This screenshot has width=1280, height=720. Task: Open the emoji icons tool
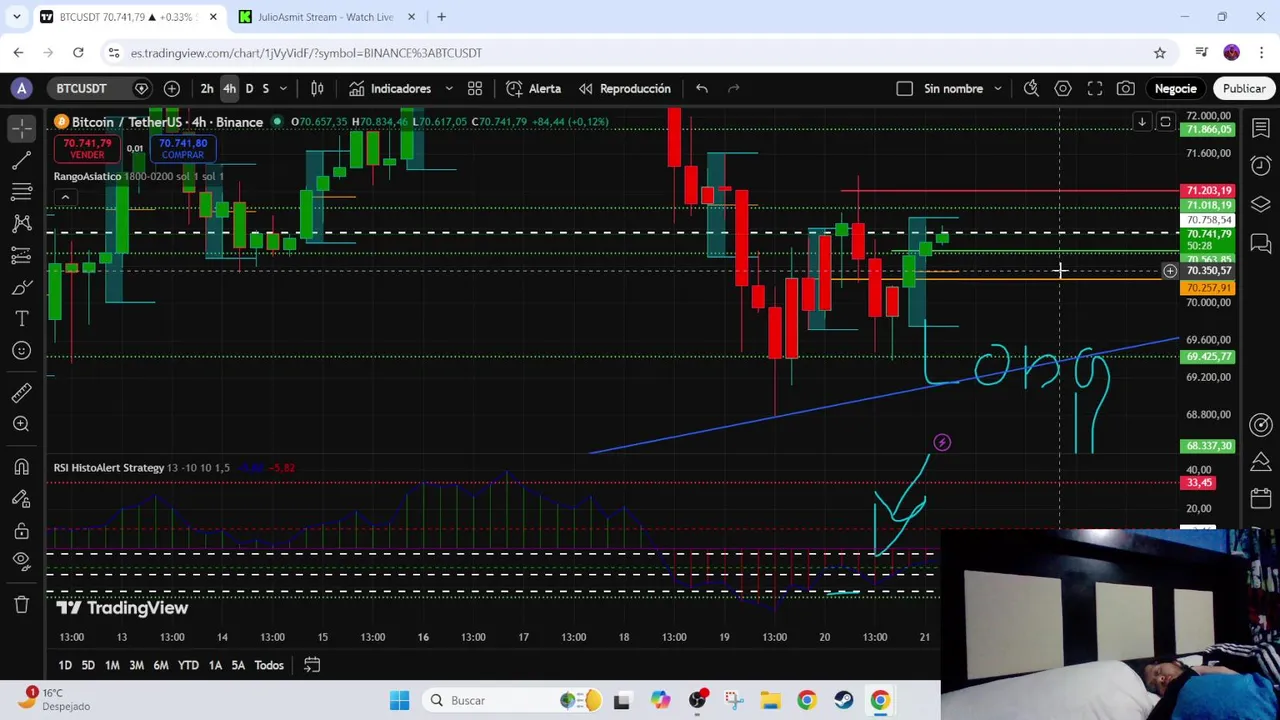pos(22,350)
